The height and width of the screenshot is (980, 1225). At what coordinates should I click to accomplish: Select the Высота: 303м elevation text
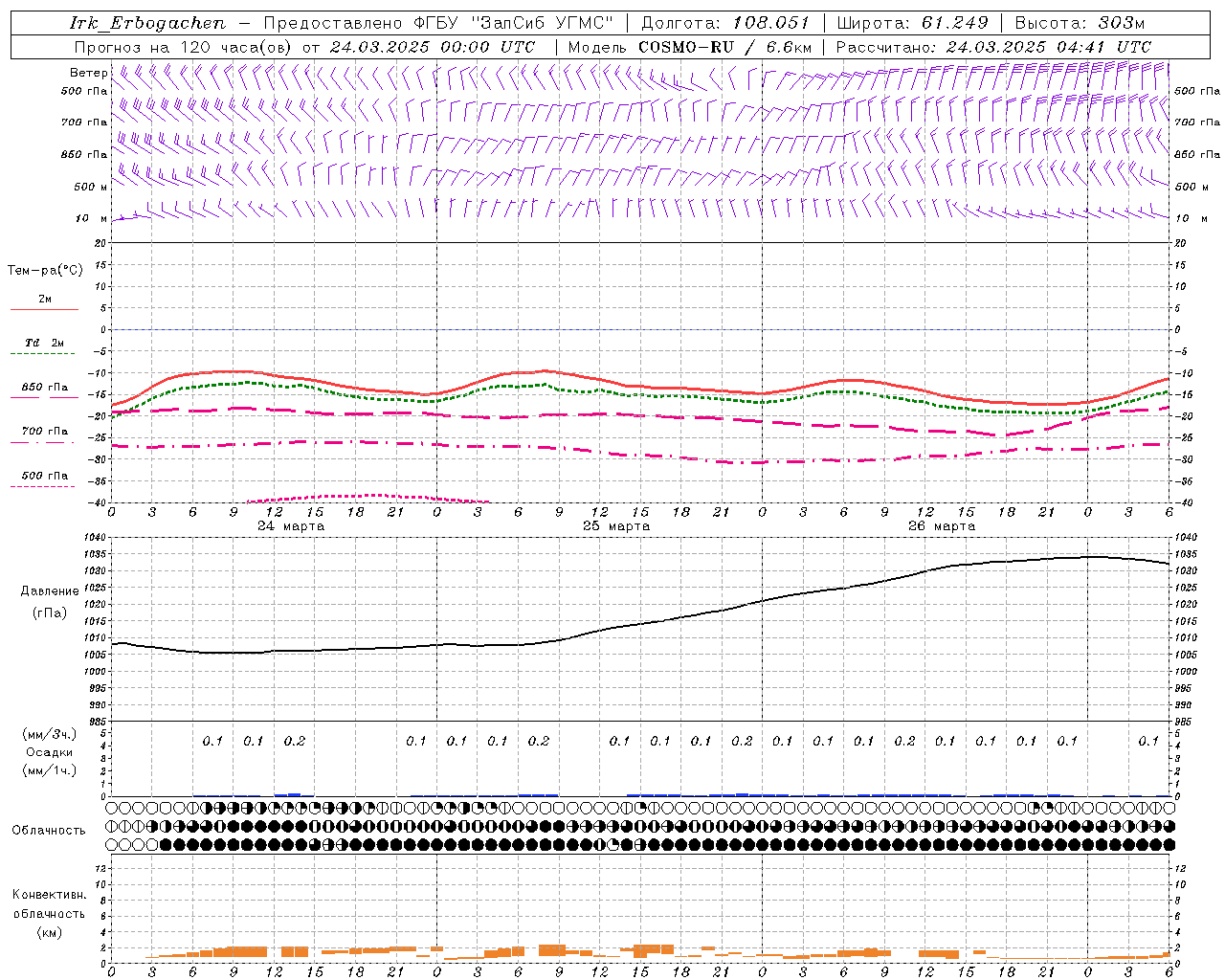coord(1080,23)
